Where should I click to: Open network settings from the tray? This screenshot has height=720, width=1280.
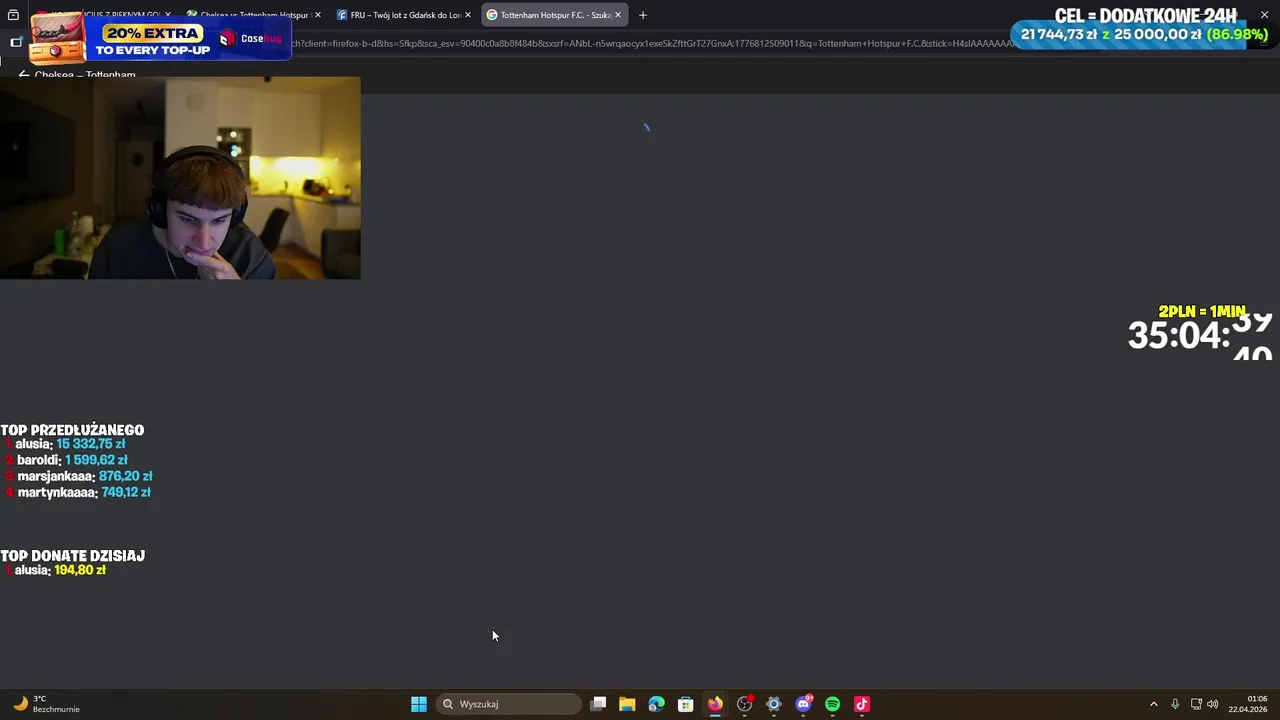[1196, 704]
